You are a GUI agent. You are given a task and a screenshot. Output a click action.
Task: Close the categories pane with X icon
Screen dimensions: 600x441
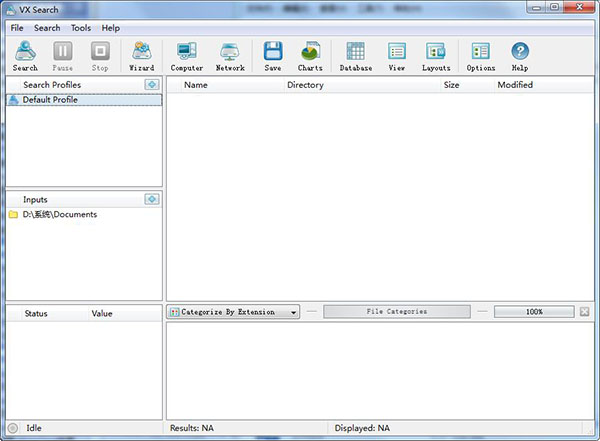(x=584, y=312)
